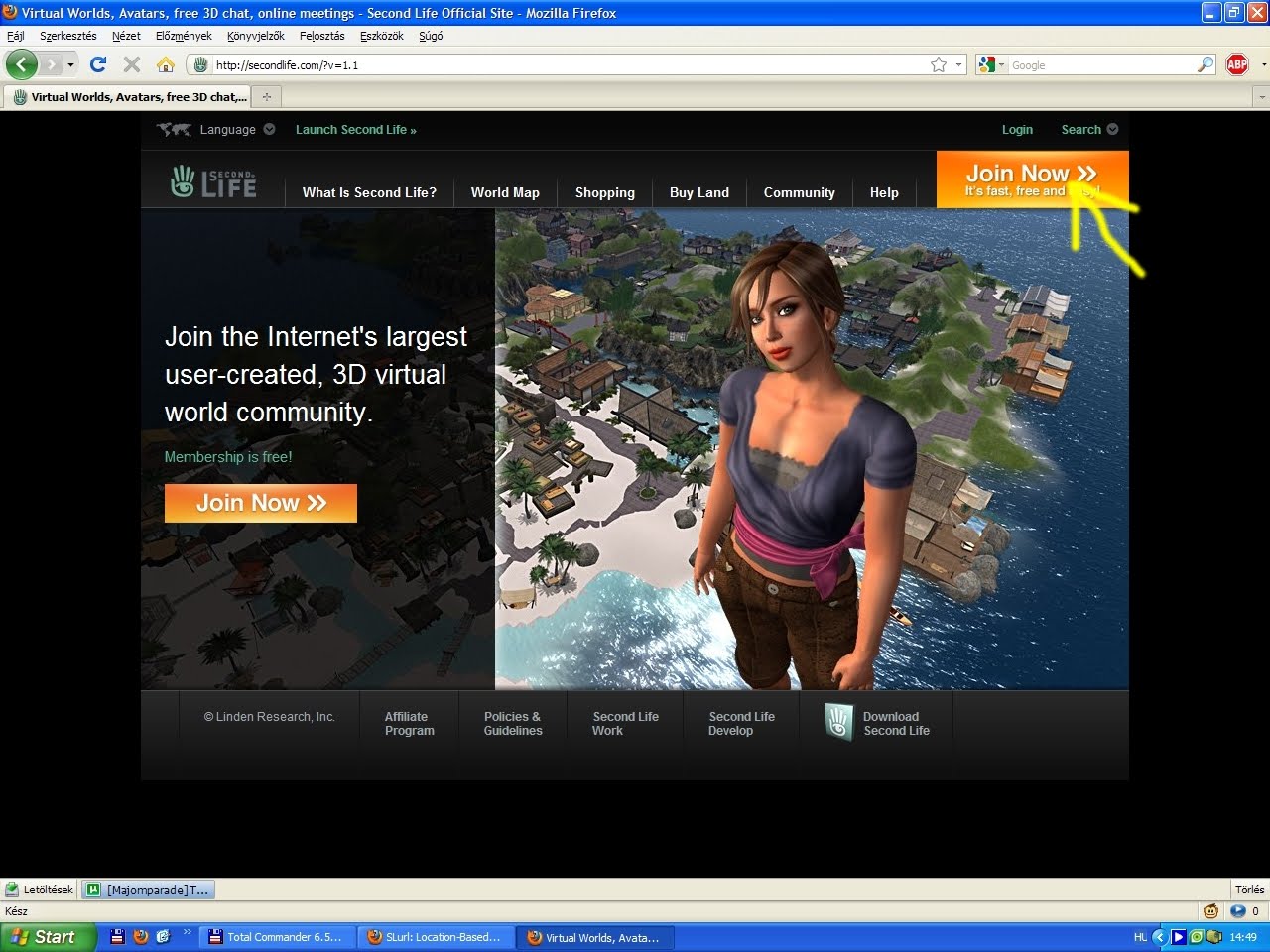
Task: Open the Second Life Develop footer link
Action: (x=741, y=724)
